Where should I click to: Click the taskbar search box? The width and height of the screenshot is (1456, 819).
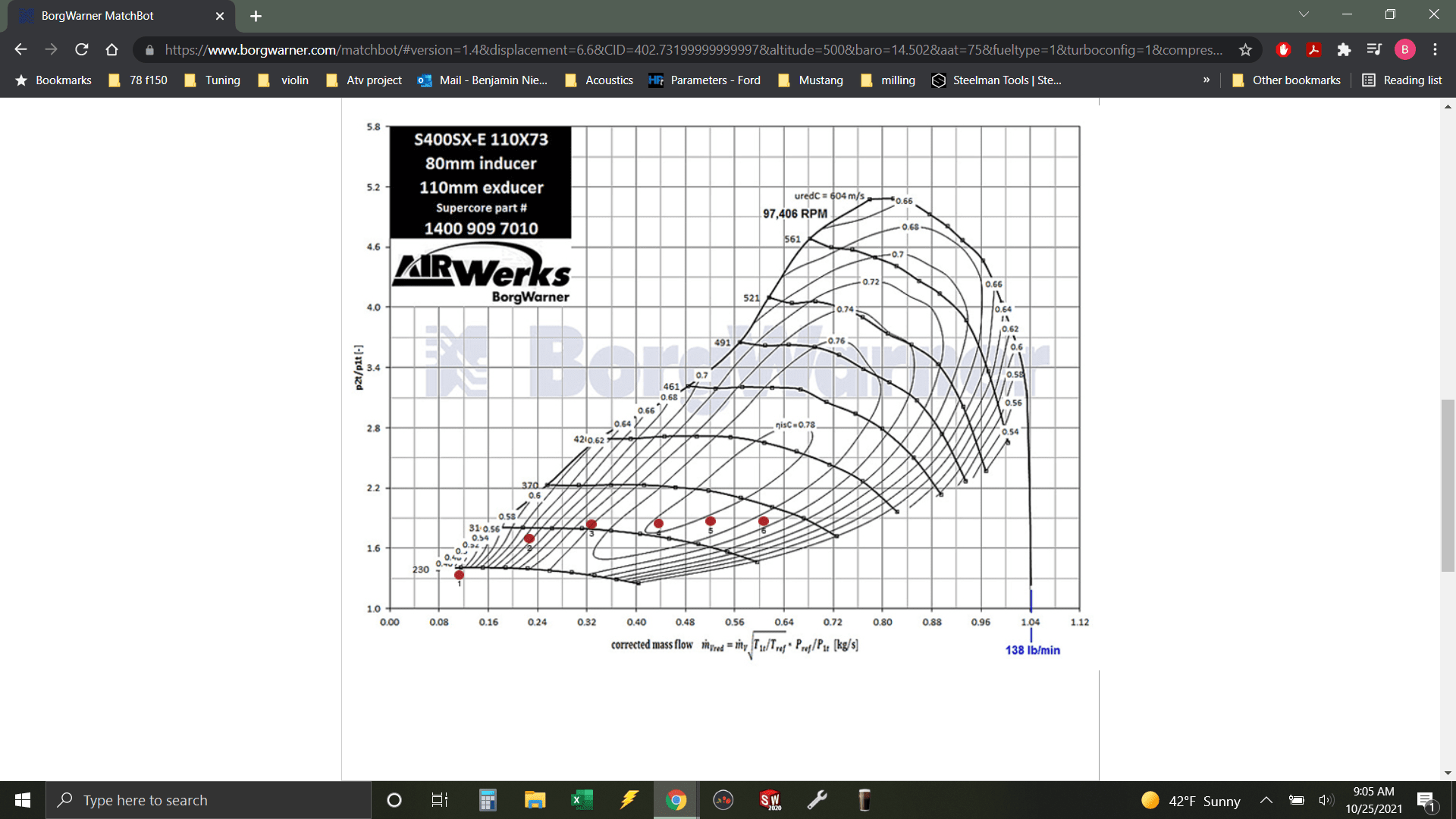tap(209, 800)
